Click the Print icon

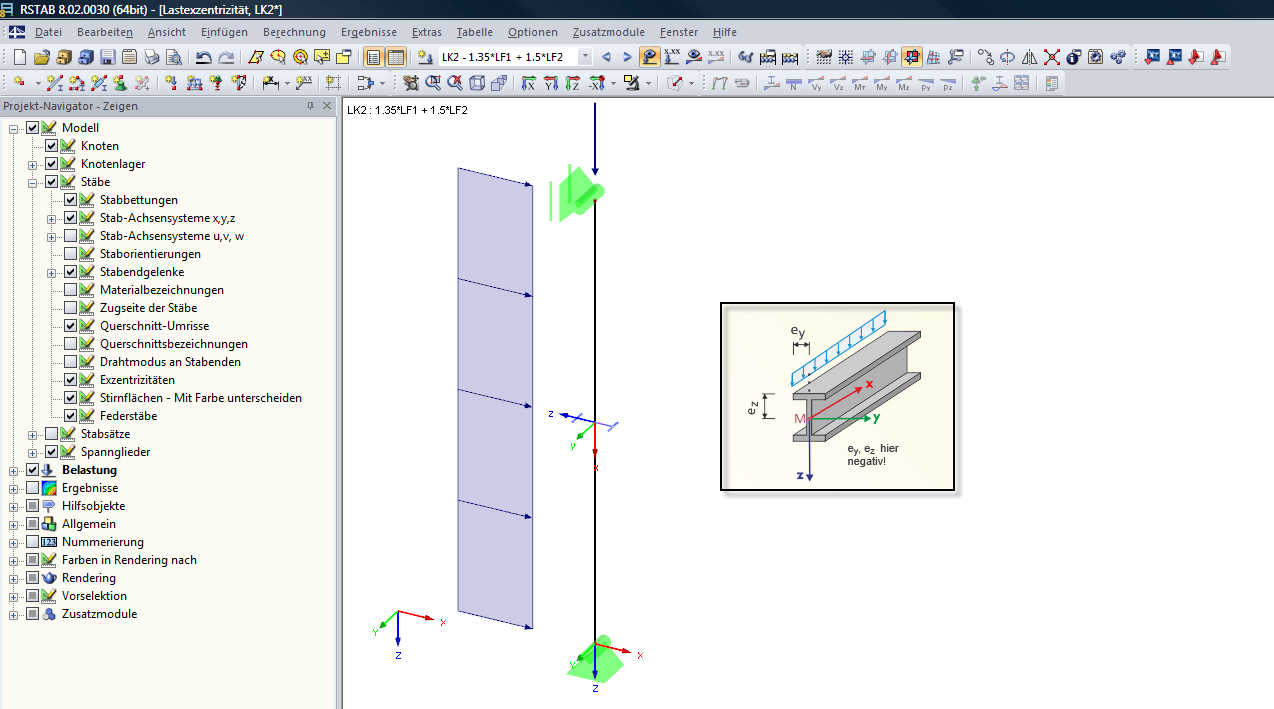click(x=151, y=57)
